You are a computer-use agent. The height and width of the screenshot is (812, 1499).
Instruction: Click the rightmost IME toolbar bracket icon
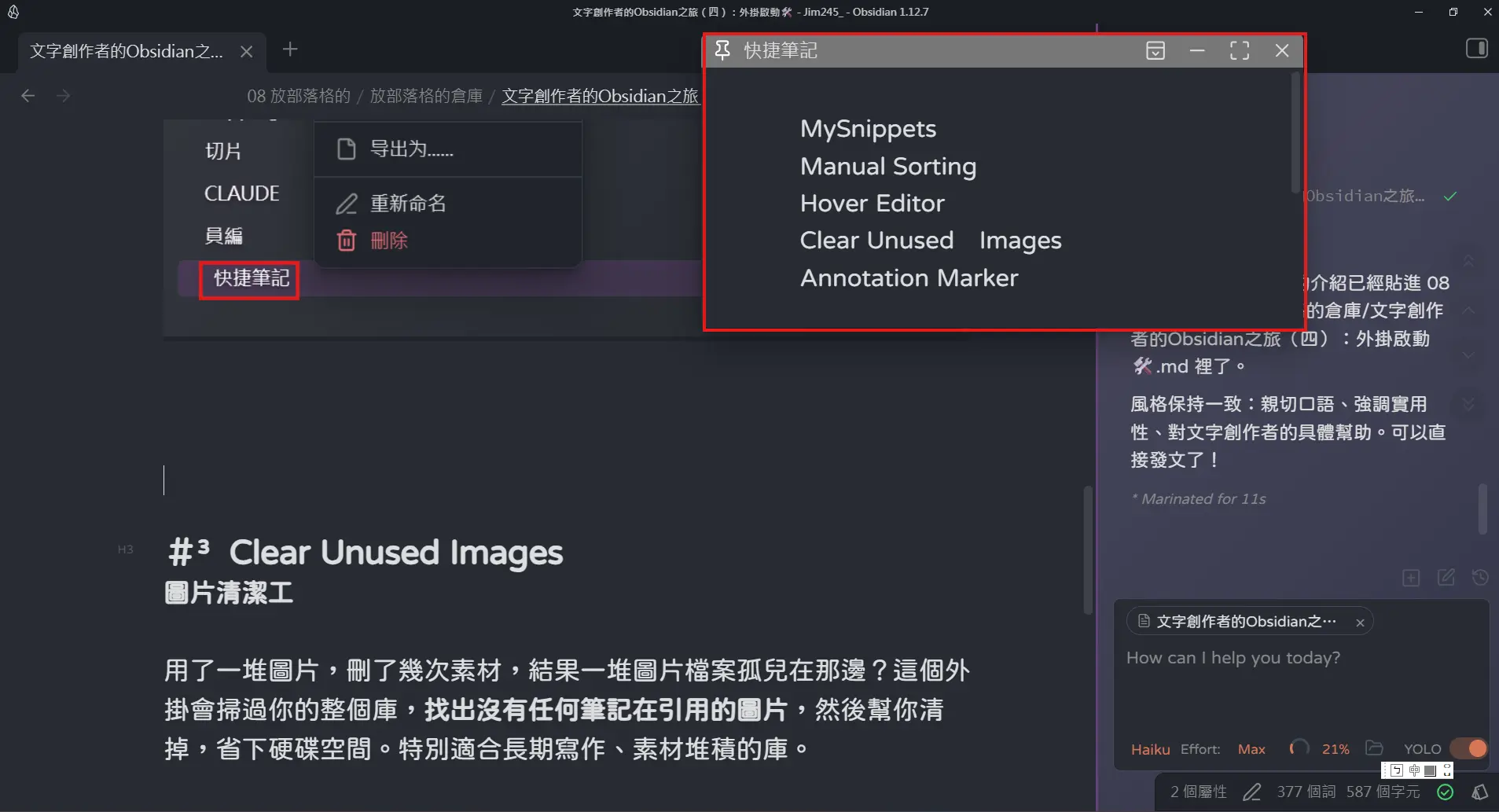click(x=1446, y=770)
